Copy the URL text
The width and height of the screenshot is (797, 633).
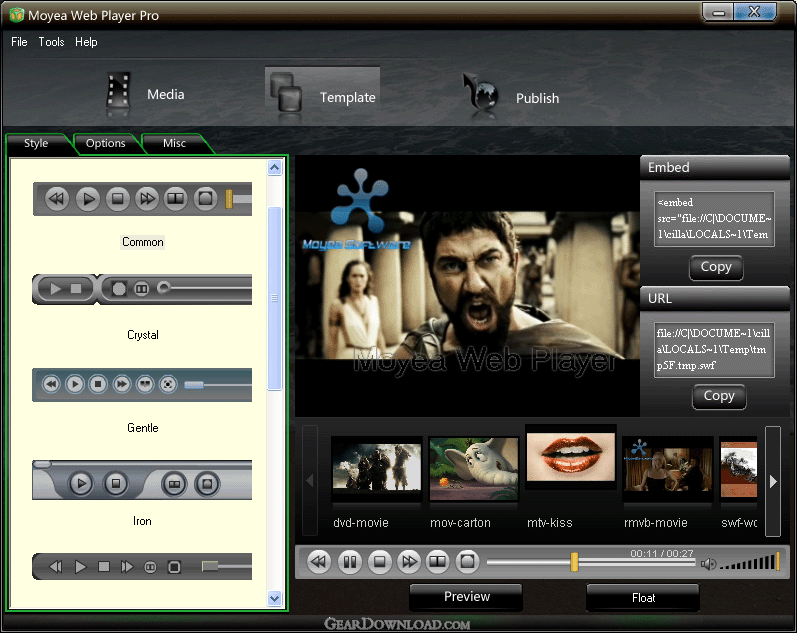(718, 396)
